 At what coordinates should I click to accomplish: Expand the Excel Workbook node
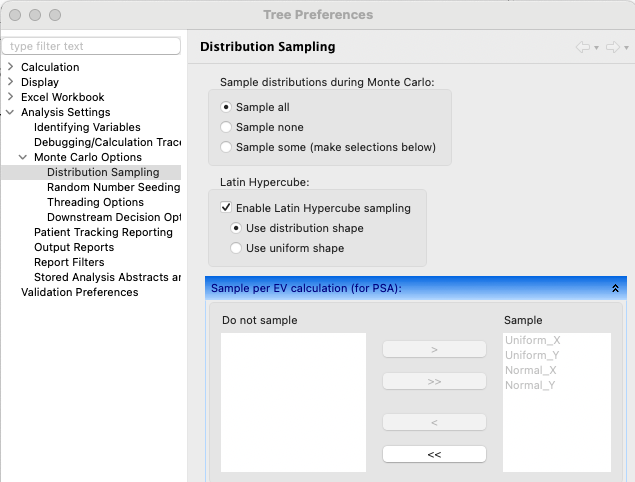click(x=10, y=97)
